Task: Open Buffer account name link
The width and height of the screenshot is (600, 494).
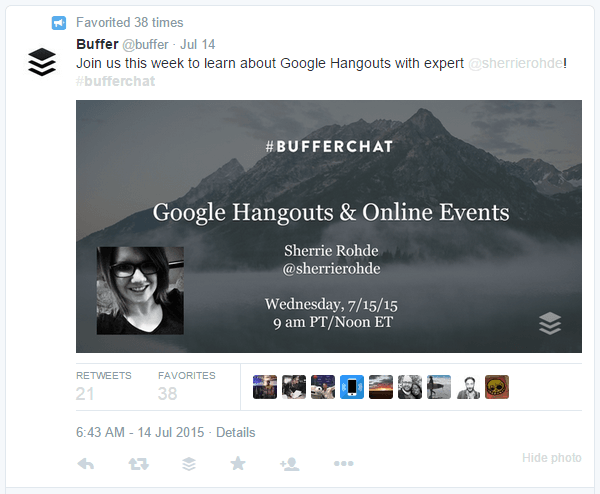Action: 97,44
